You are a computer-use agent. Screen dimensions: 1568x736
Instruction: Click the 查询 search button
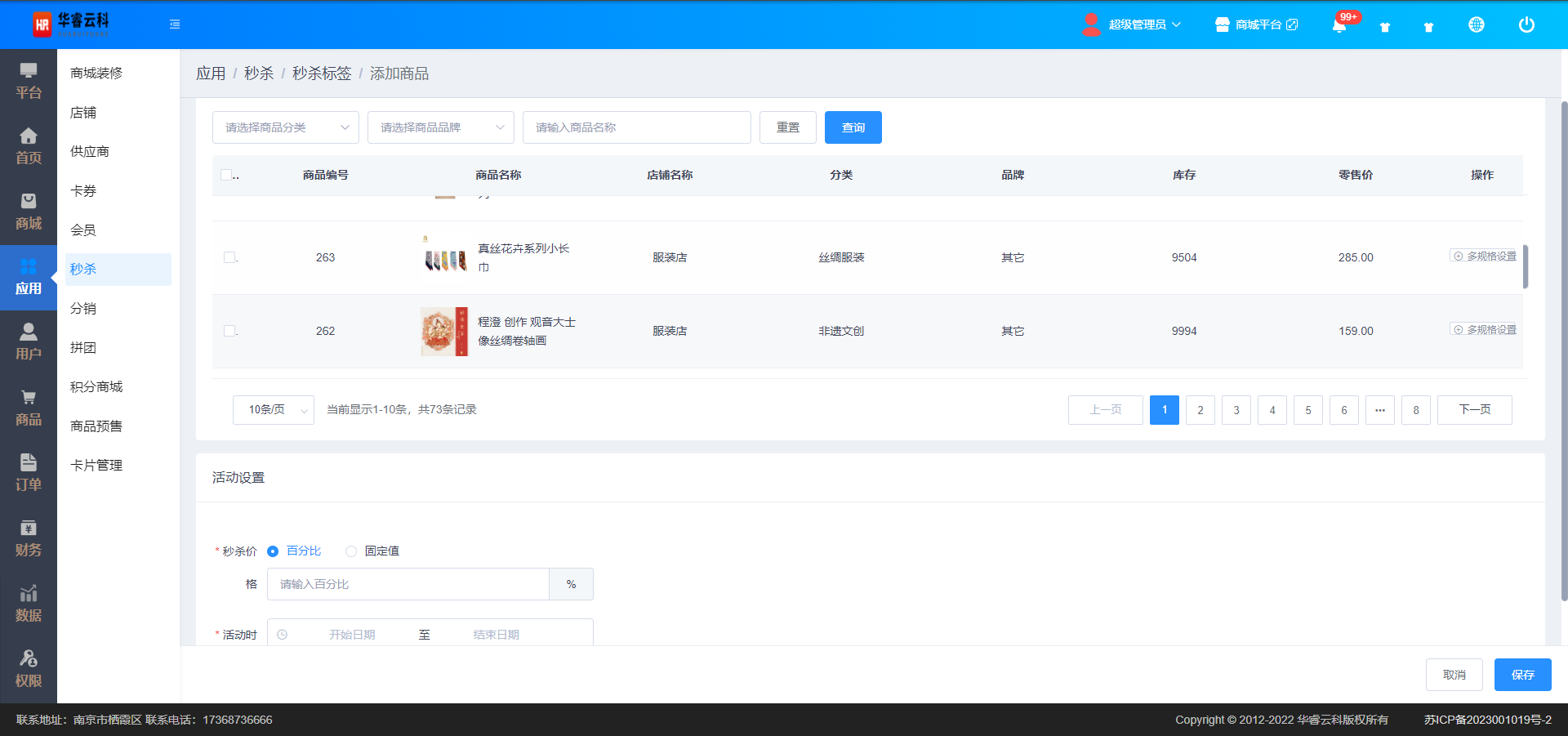pos(853,127)
